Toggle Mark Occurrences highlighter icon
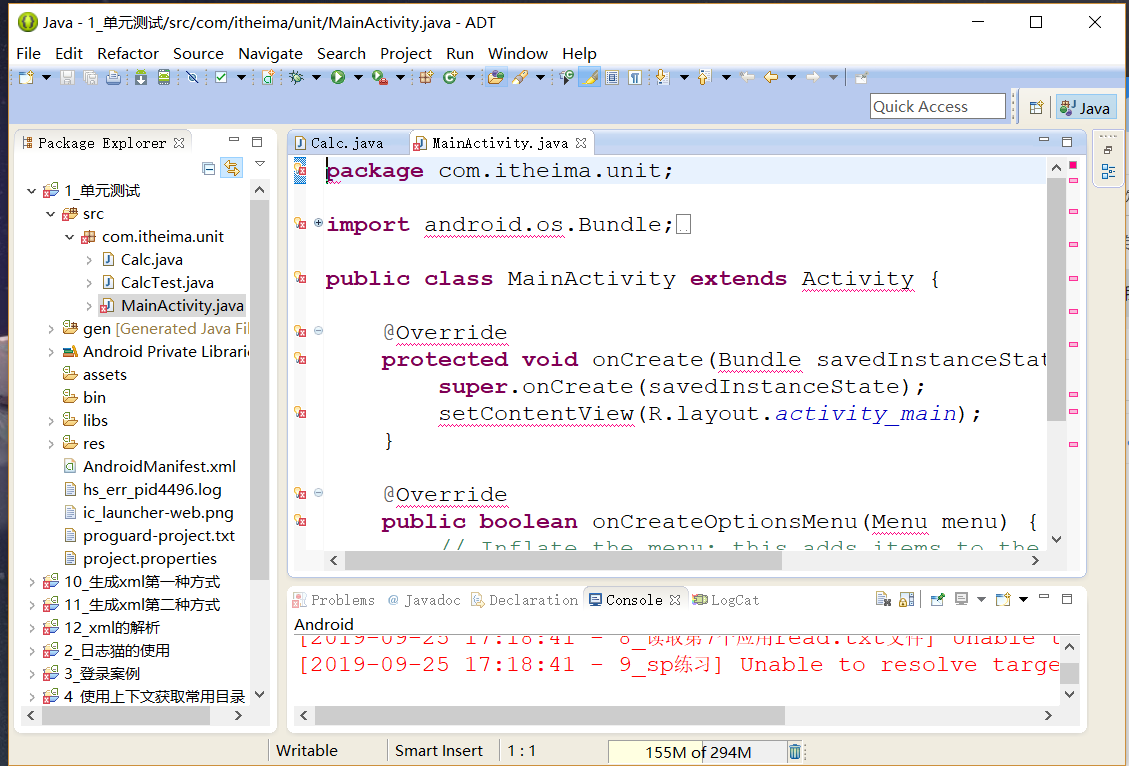The image size is (1129, 766). [x=590, y=77]
